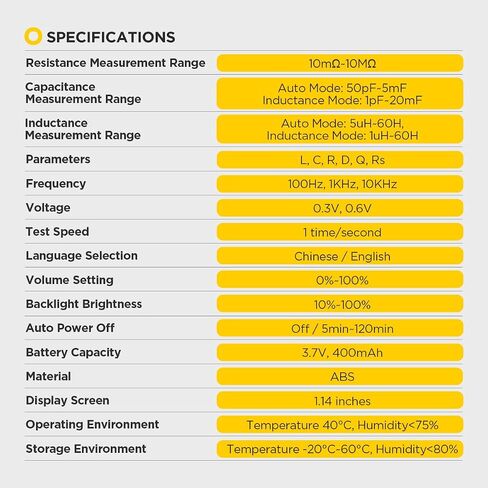The height and width of the screenshot is (488, 488).
Task: Select the Volume Setting 0%-100% bar
Action: pyautogui.click(x=340, y=280)
